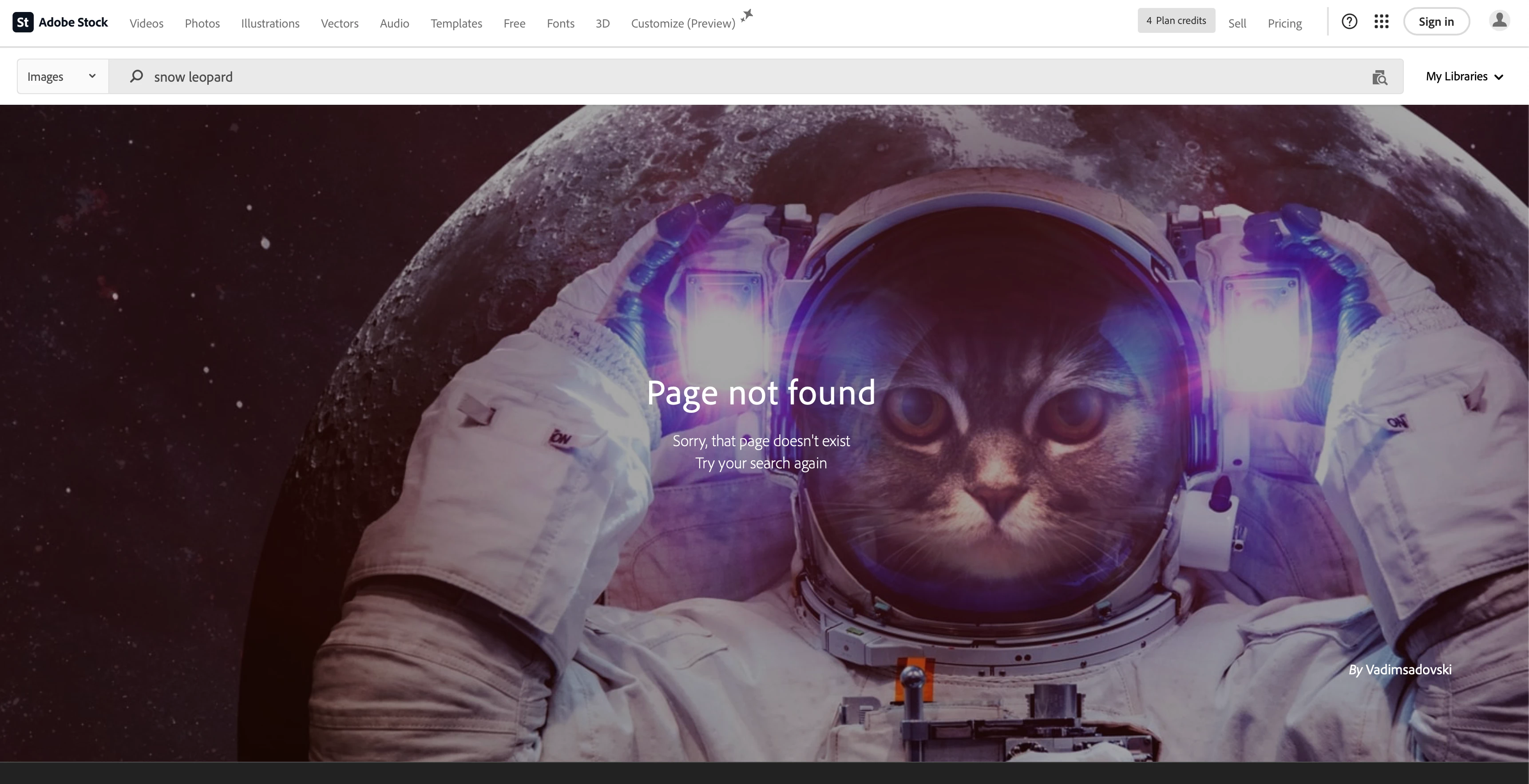Go to the Illustrations section
Viewport: 1529px width, 784px height.
[270, 23]
